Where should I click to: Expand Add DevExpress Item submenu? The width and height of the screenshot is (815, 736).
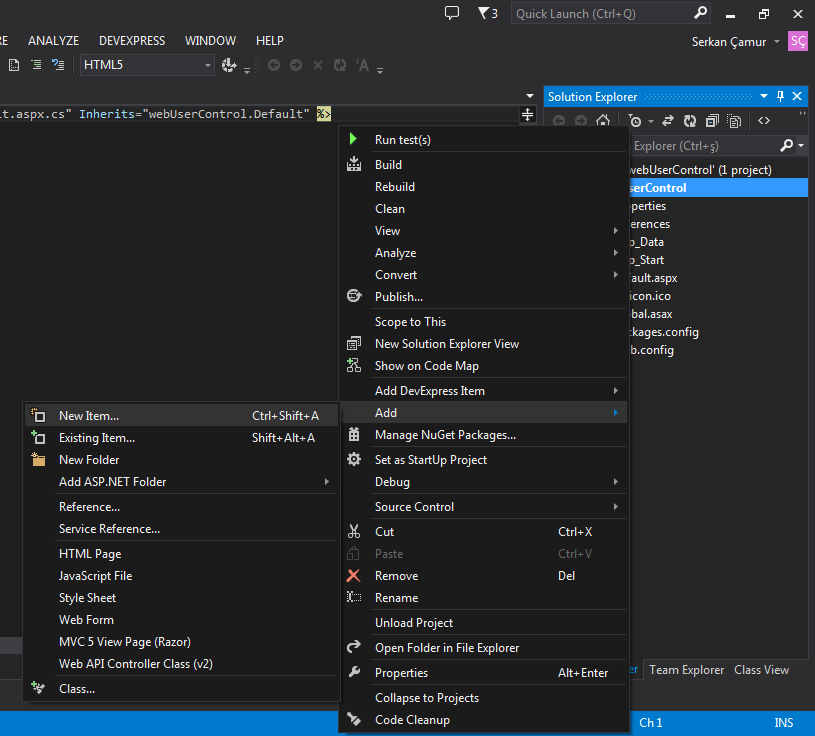click(x=483, y=391)
